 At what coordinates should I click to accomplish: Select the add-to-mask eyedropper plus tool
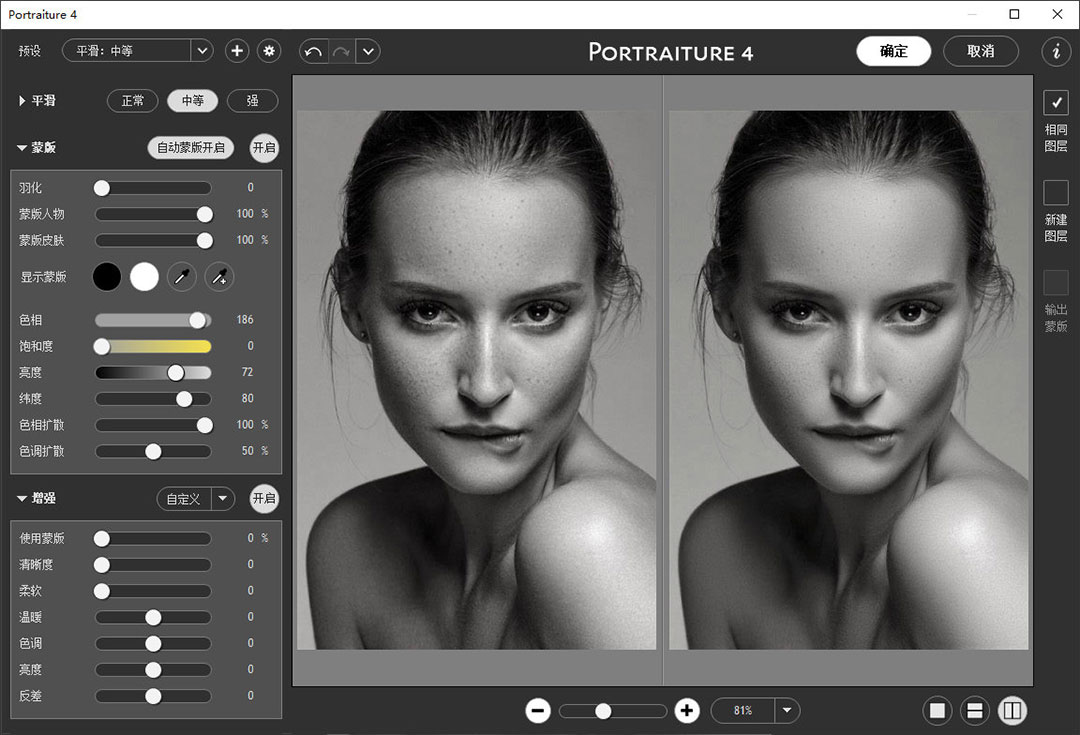click(x=219, y=277)
